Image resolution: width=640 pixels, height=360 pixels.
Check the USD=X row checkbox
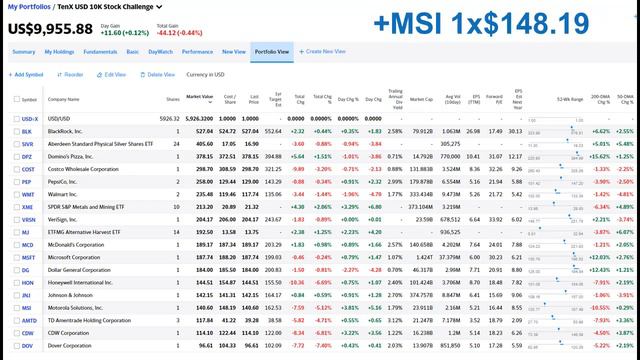tap(17, 119)
